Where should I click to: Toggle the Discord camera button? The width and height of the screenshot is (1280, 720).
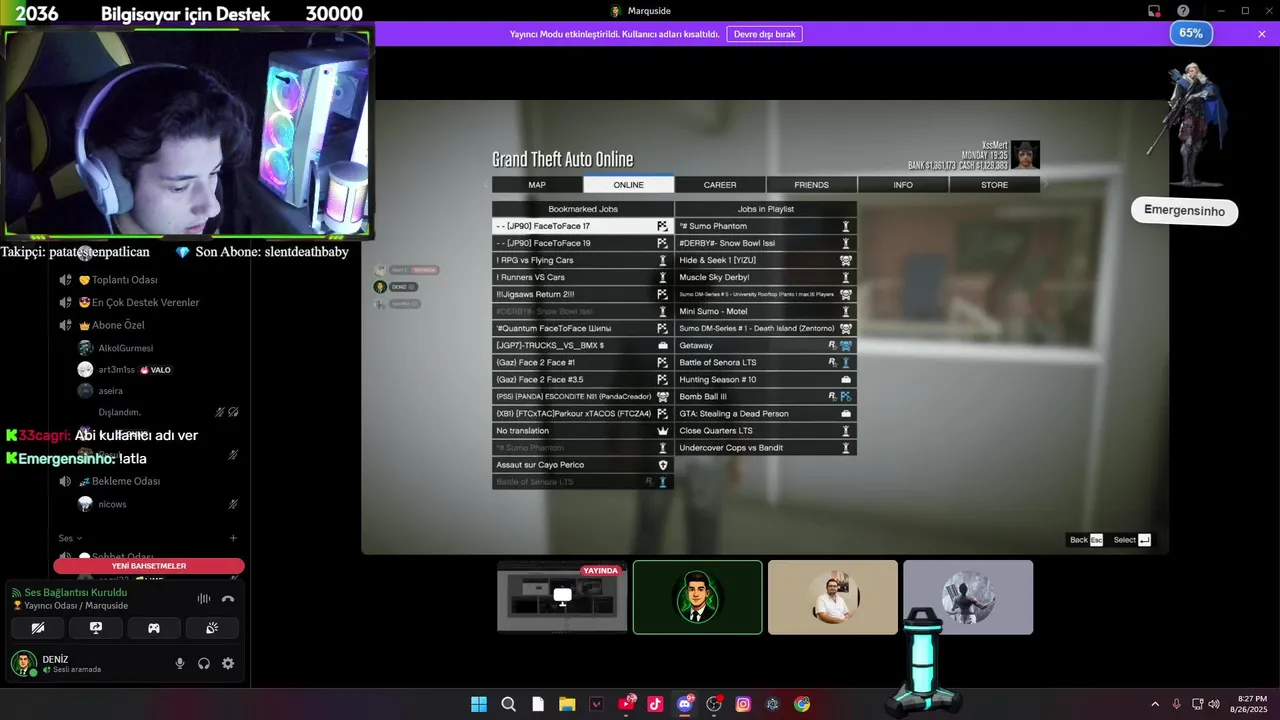tap(38, 628)
